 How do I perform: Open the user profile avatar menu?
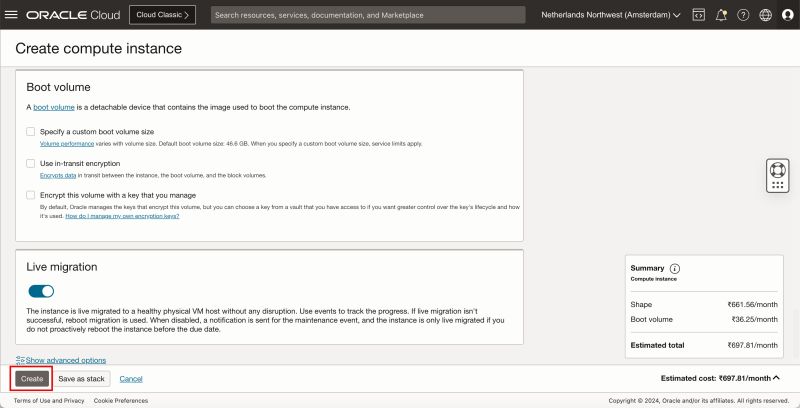tap(787, 15)
